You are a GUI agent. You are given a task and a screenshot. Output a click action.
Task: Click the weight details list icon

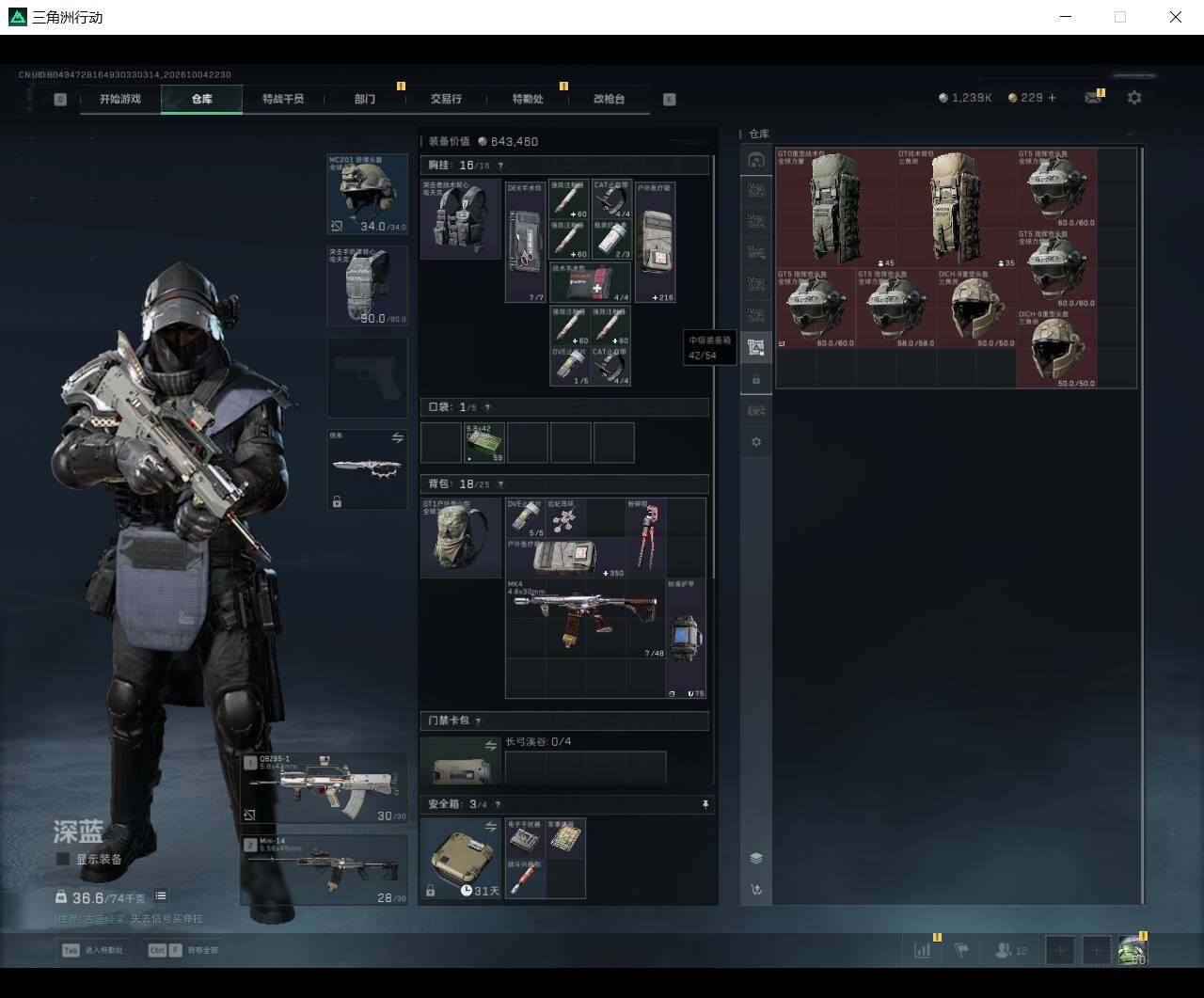161,896
